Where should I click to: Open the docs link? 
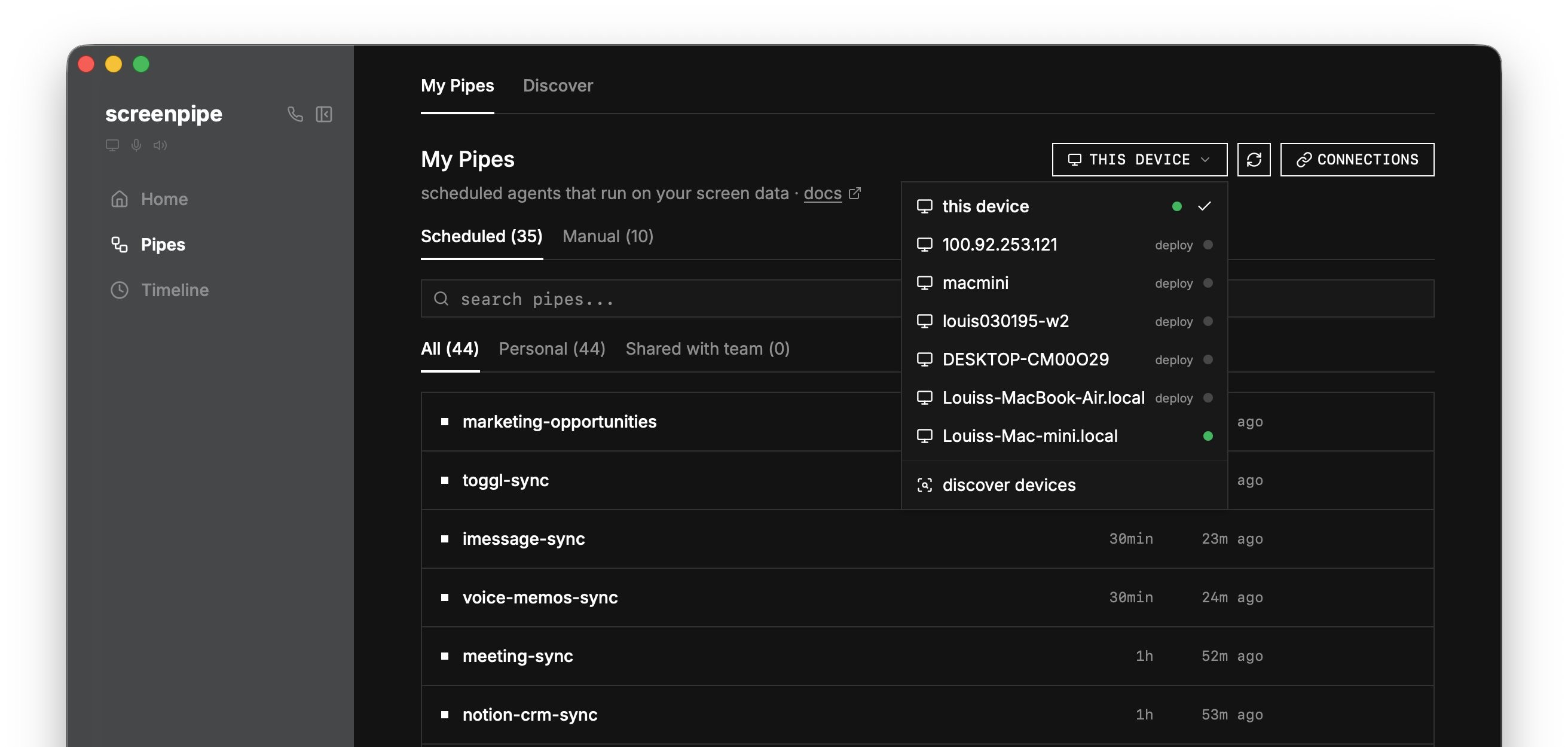click(x=823, y=193)
